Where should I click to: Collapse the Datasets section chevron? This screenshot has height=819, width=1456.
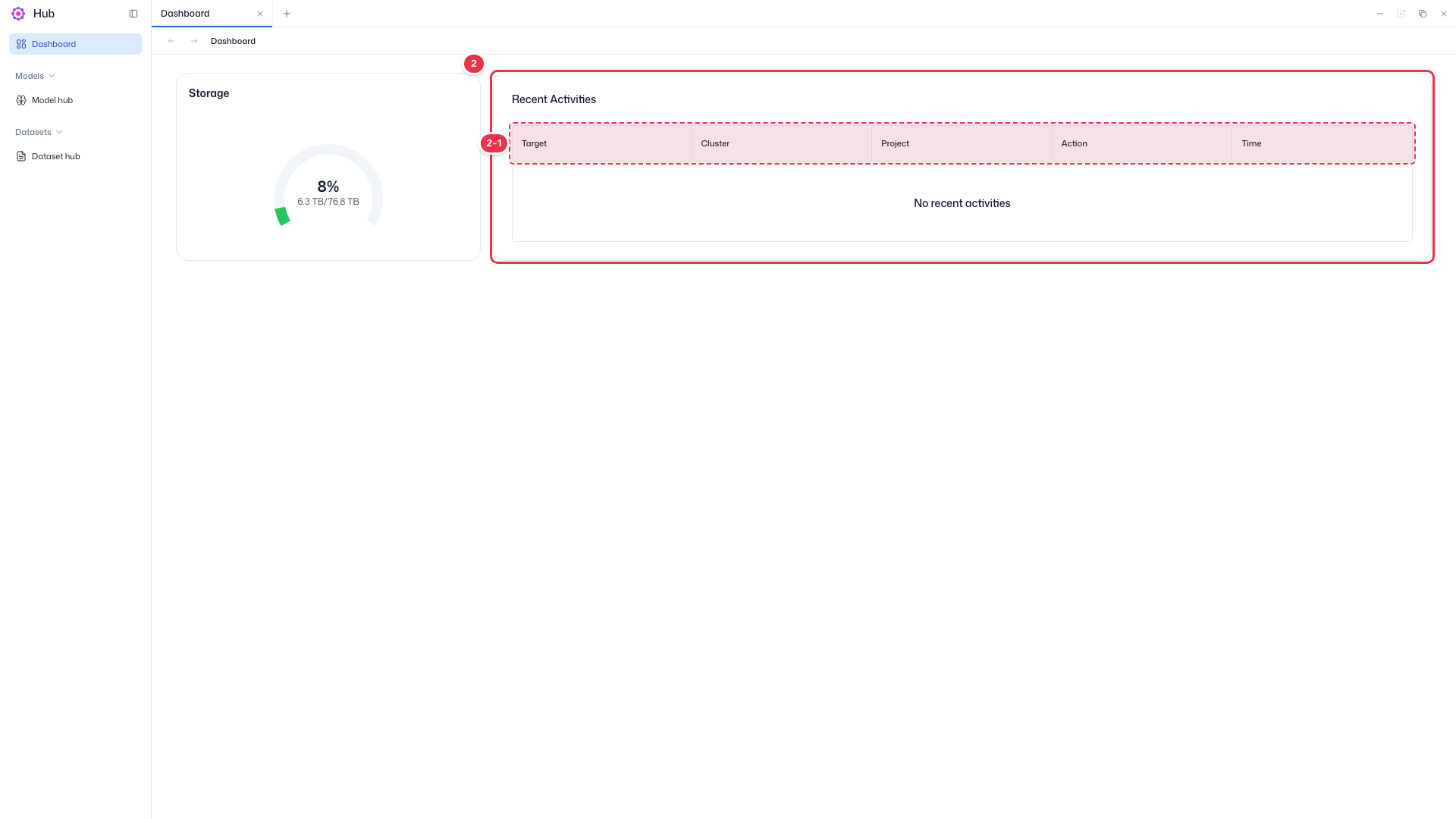(59, 132)
